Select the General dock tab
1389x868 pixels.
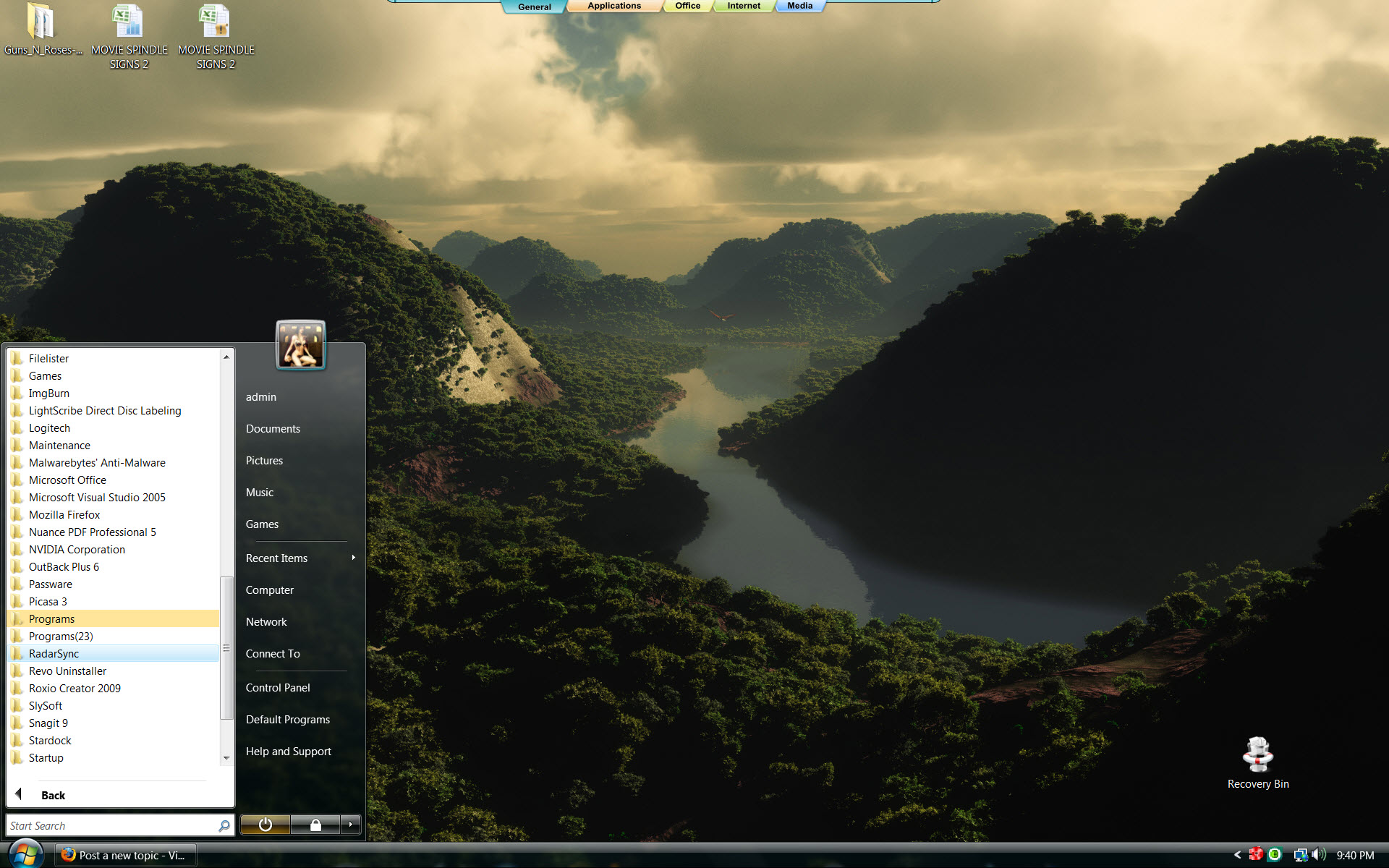[534, 7]
